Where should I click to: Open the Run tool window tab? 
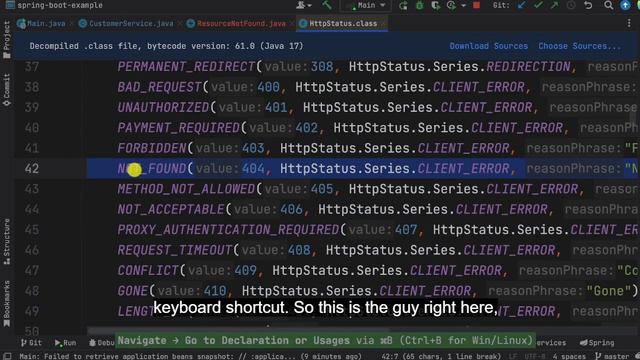point(65,343)
